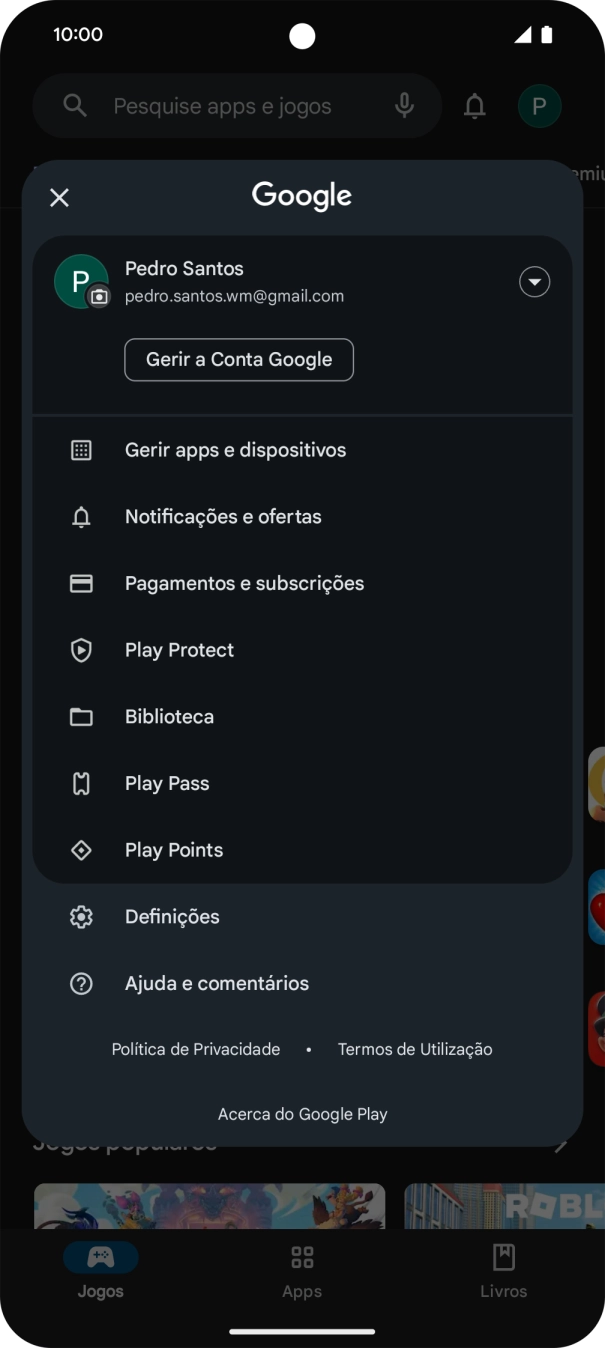
Task: Open Pagamentos e subscrições card icon
Action: pyautogui.click(x=81, y=583)
